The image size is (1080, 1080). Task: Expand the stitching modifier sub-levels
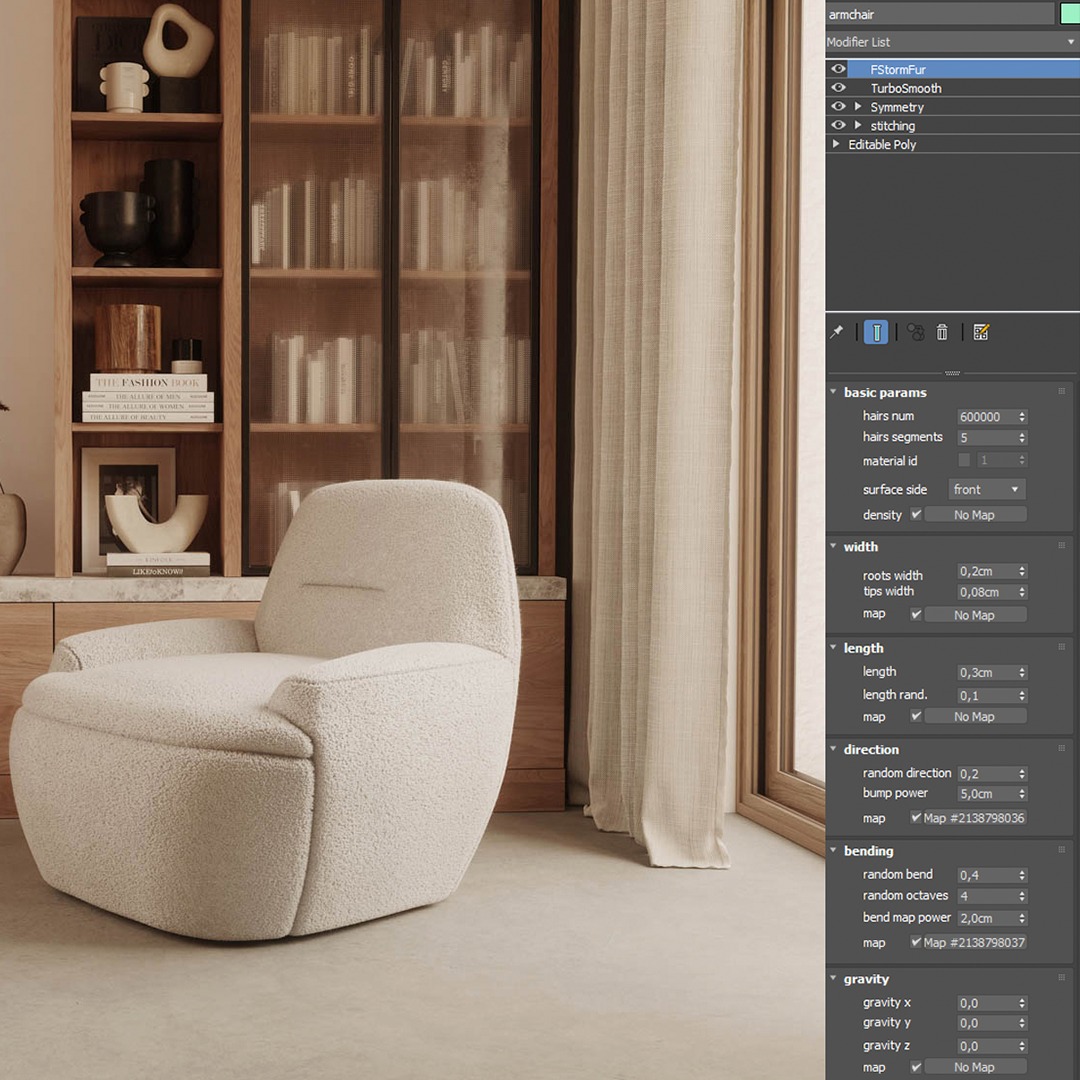tap(858, 125)
